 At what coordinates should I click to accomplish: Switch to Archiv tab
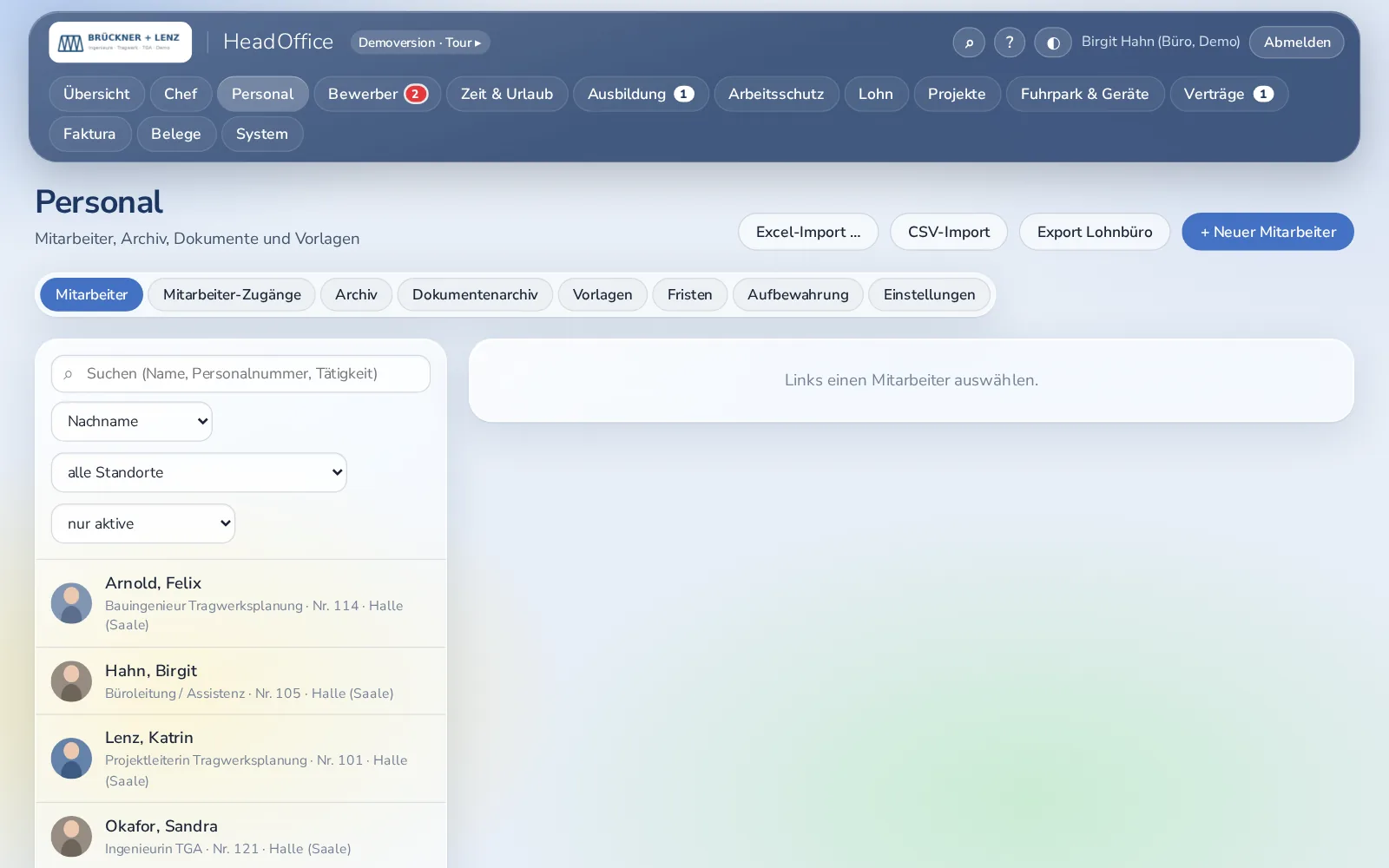356,294
